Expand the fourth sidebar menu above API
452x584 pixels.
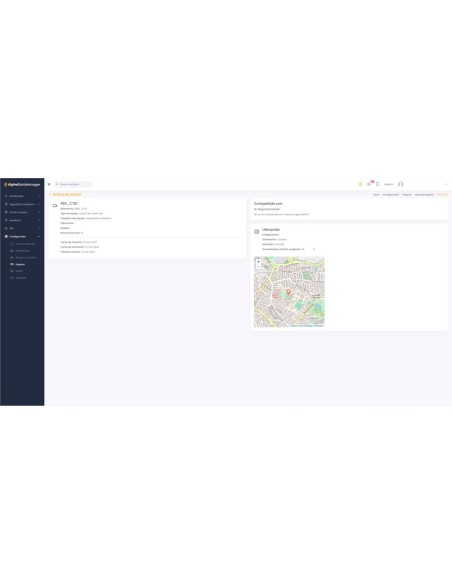(22, 220)
